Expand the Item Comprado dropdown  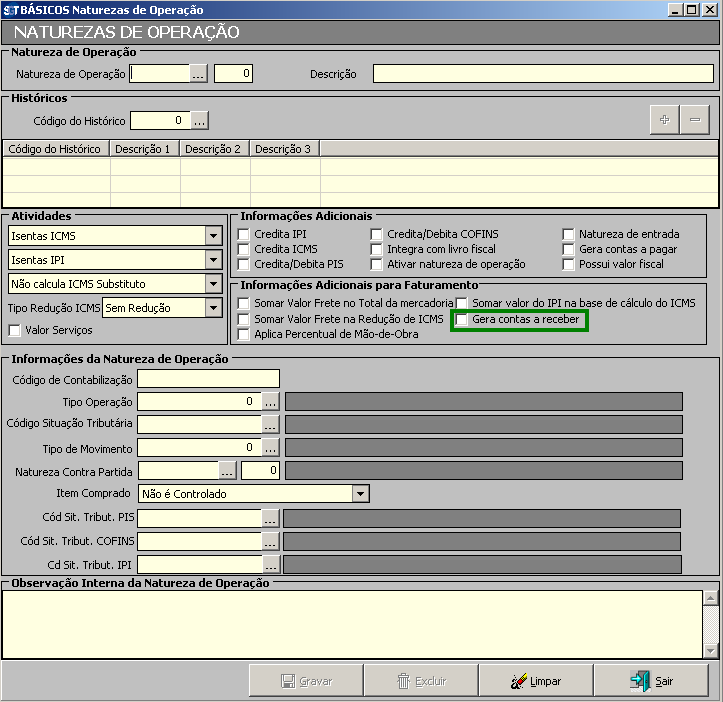click(x=360, y=493)
